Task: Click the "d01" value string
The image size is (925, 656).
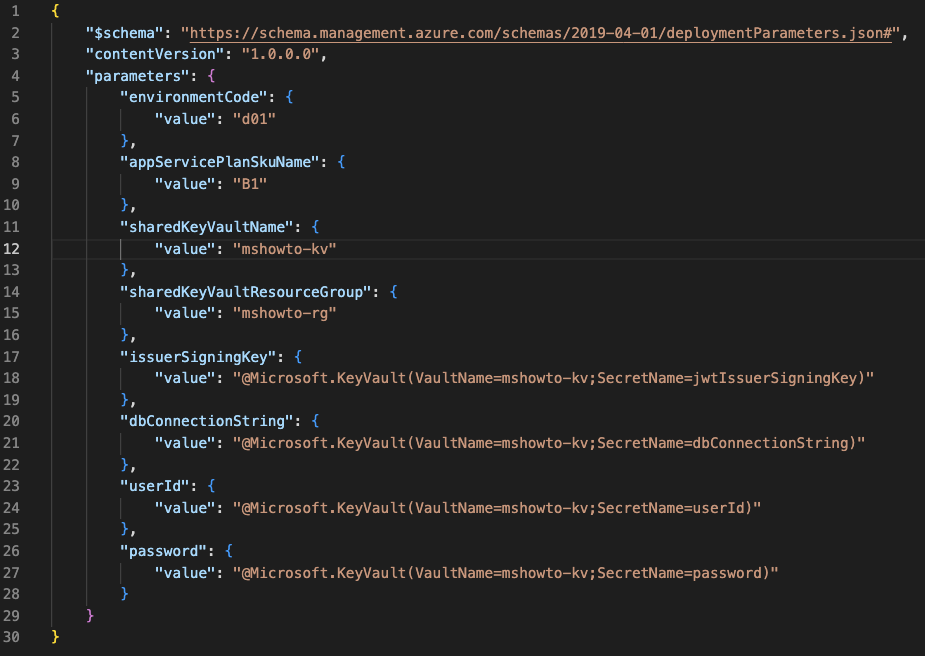Action: 254,119
